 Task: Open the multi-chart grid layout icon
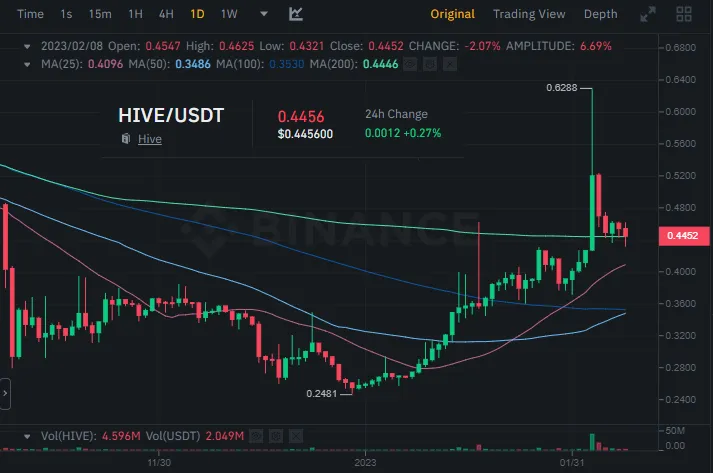coord(684,14)
